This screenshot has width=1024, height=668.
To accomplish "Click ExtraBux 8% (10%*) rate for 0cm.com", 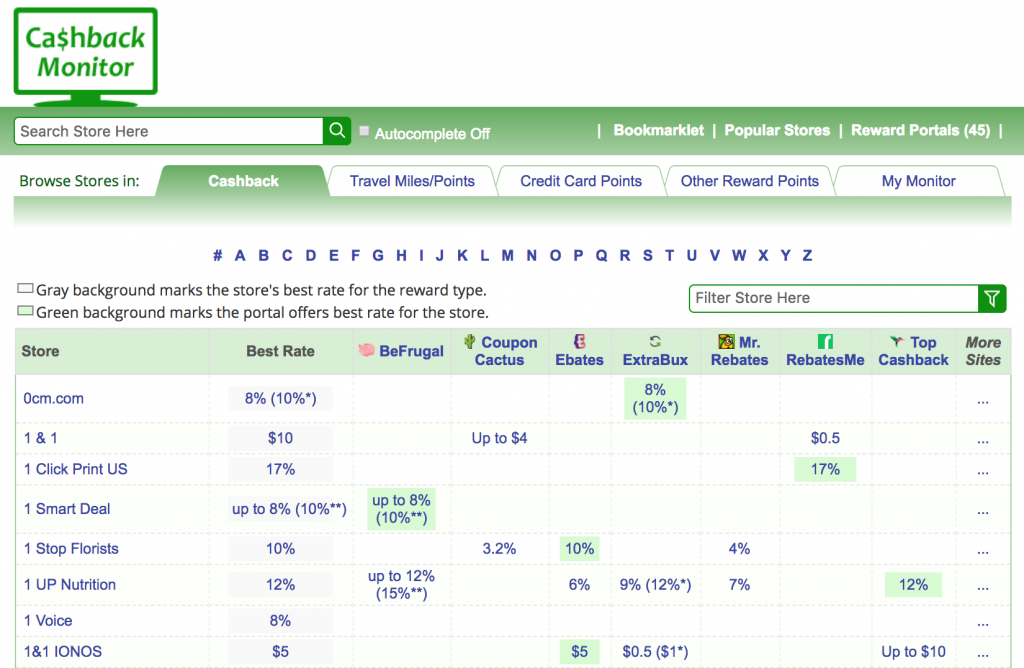I will (655, 398).
